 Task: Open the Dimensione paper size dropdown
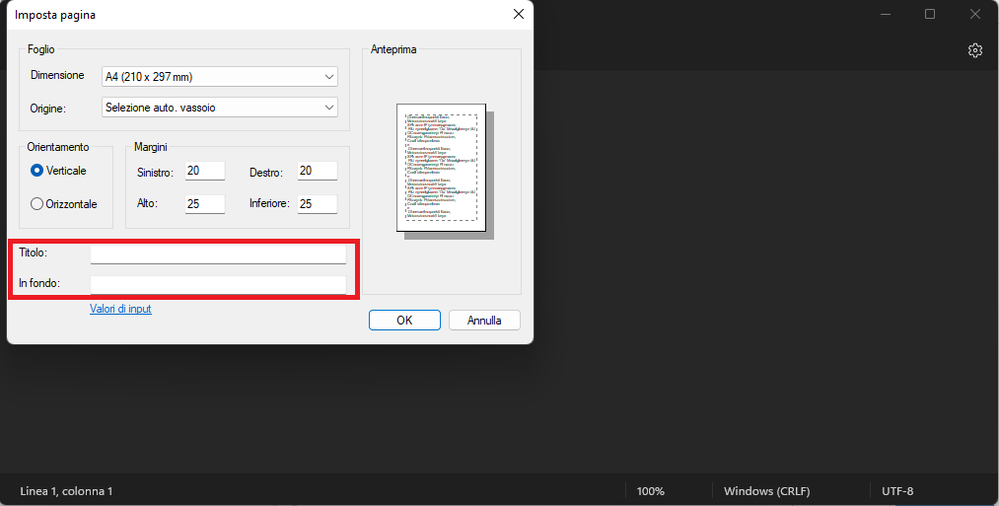click(220, 76)
